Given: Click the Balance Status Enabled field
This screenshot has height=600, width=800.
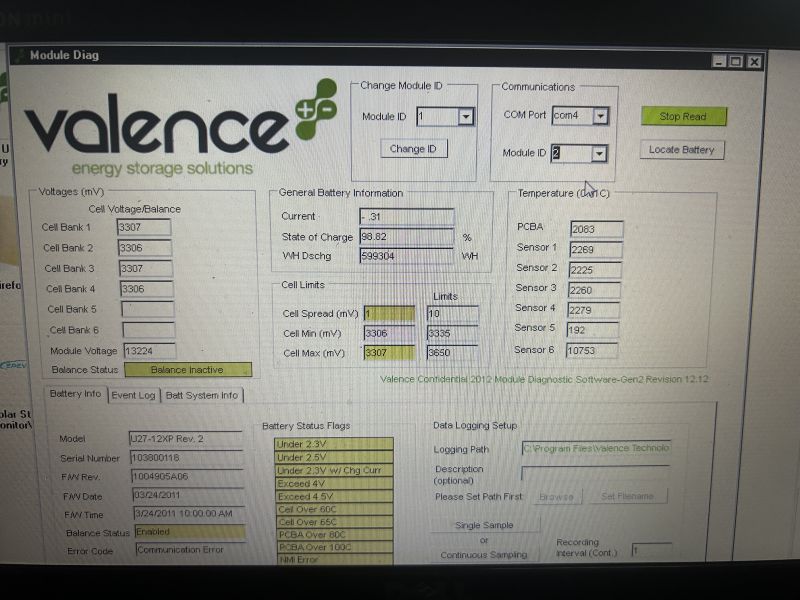Looking at the screenshot, I should point(190,532).
